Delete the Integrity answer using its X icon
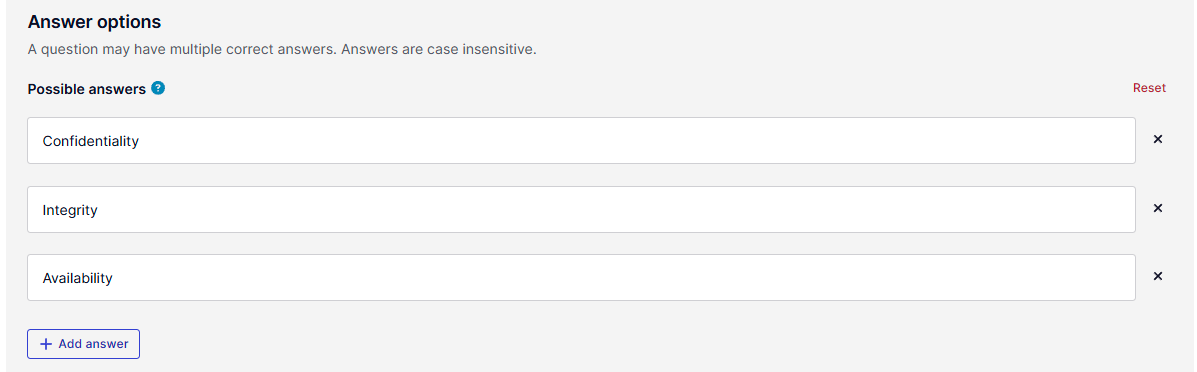 point(1157,209)
